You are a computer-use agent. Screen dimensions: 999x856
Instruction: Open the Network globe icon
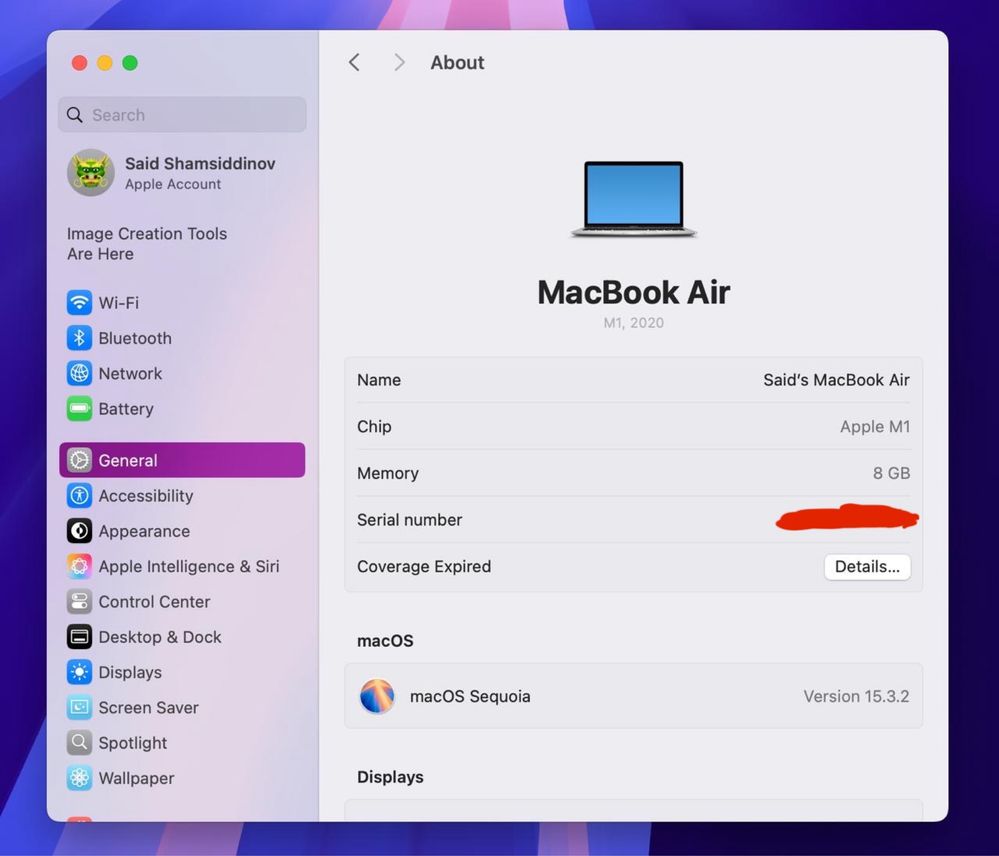pyautogui.click(x=79, y=373)
